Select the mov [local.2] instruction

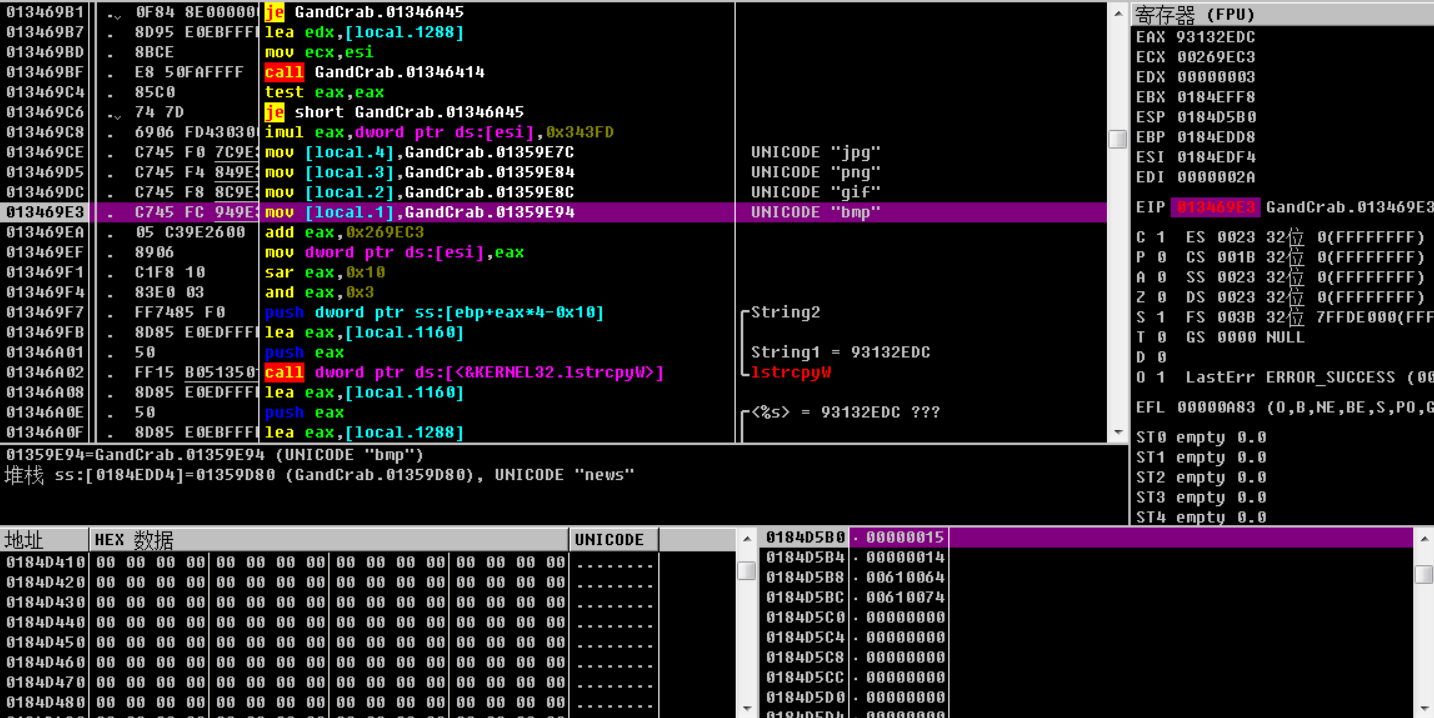coord(420,192)
